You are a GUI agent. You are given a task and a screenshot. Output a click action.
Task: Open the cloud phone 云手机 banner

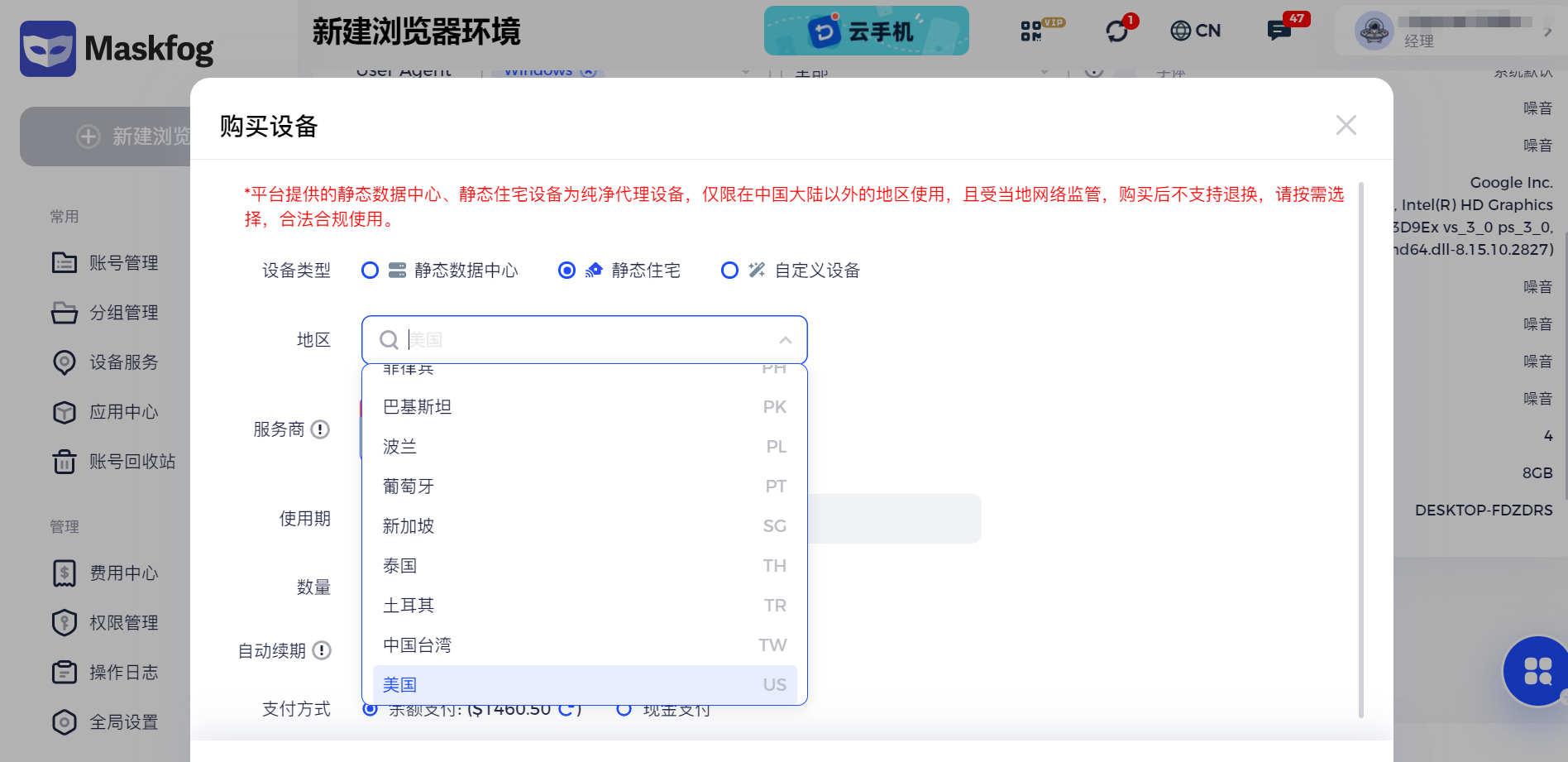click(x=866, y=31)
